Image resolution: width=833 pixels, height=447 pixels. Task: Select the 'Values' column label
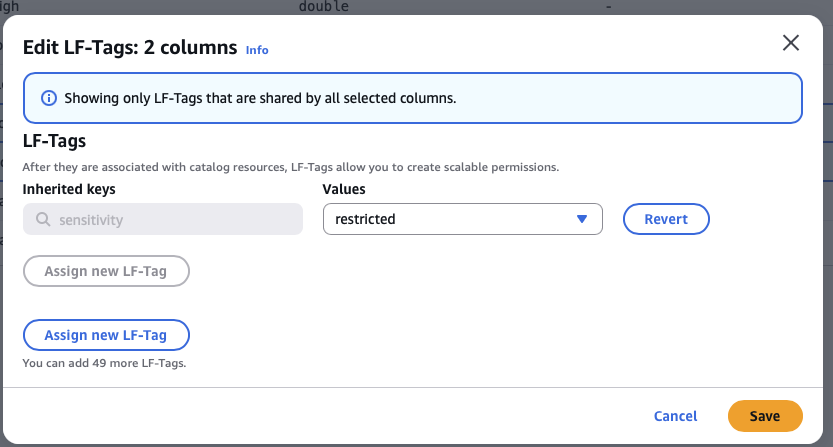tap(344, 190)
